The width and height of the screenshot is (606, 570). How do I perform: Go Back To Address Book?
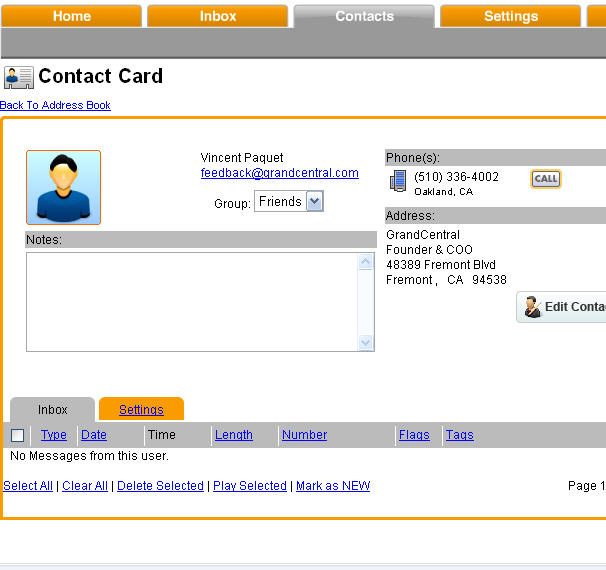55,105
